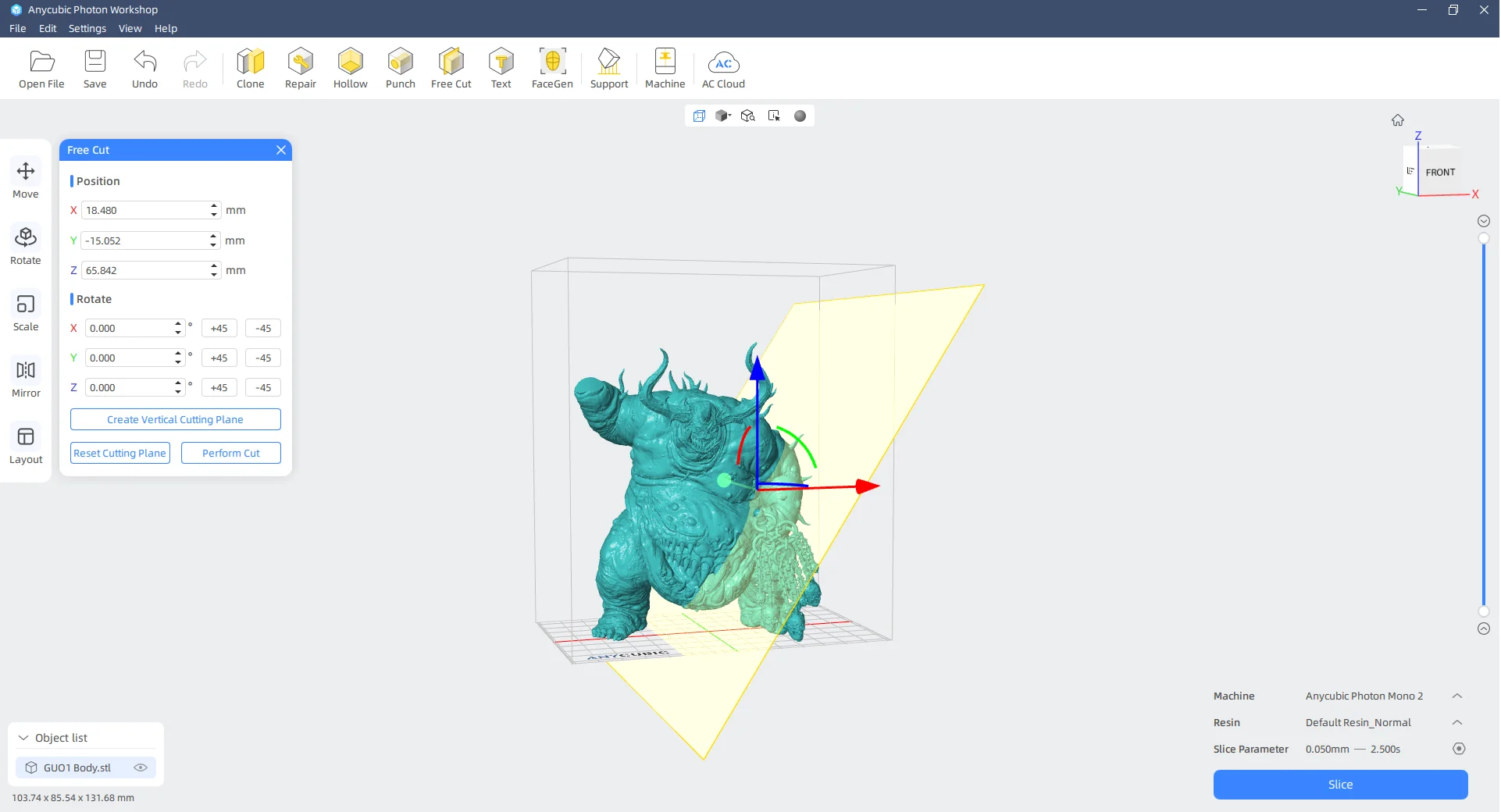The image size is (1501, 812).
Task: Open the Punch tool
Action: pyautogui.click(x=400, y=68)
